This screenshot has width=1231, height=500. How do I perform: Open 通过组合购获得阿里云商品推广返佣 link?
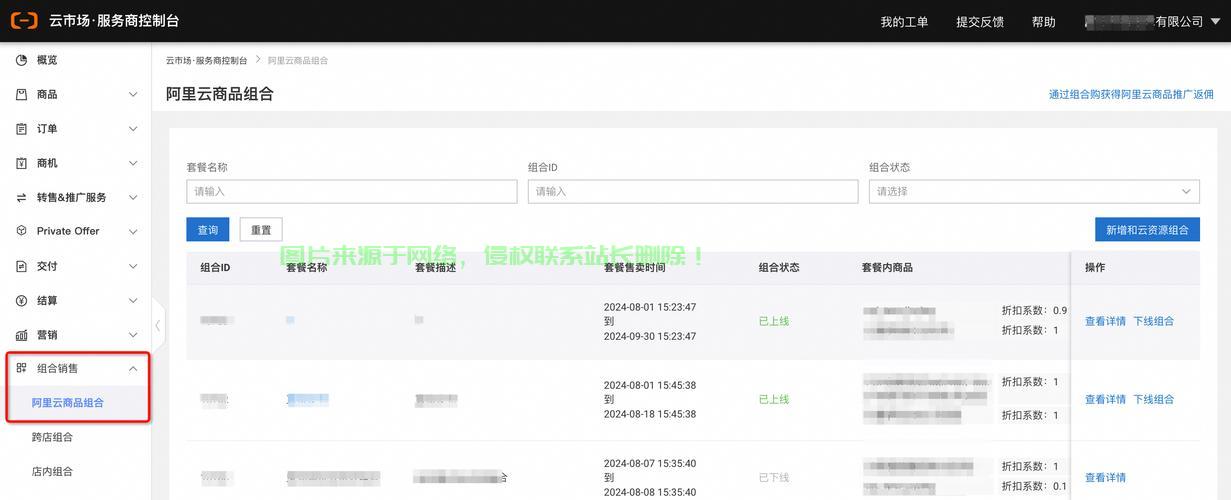[1131, 94]
